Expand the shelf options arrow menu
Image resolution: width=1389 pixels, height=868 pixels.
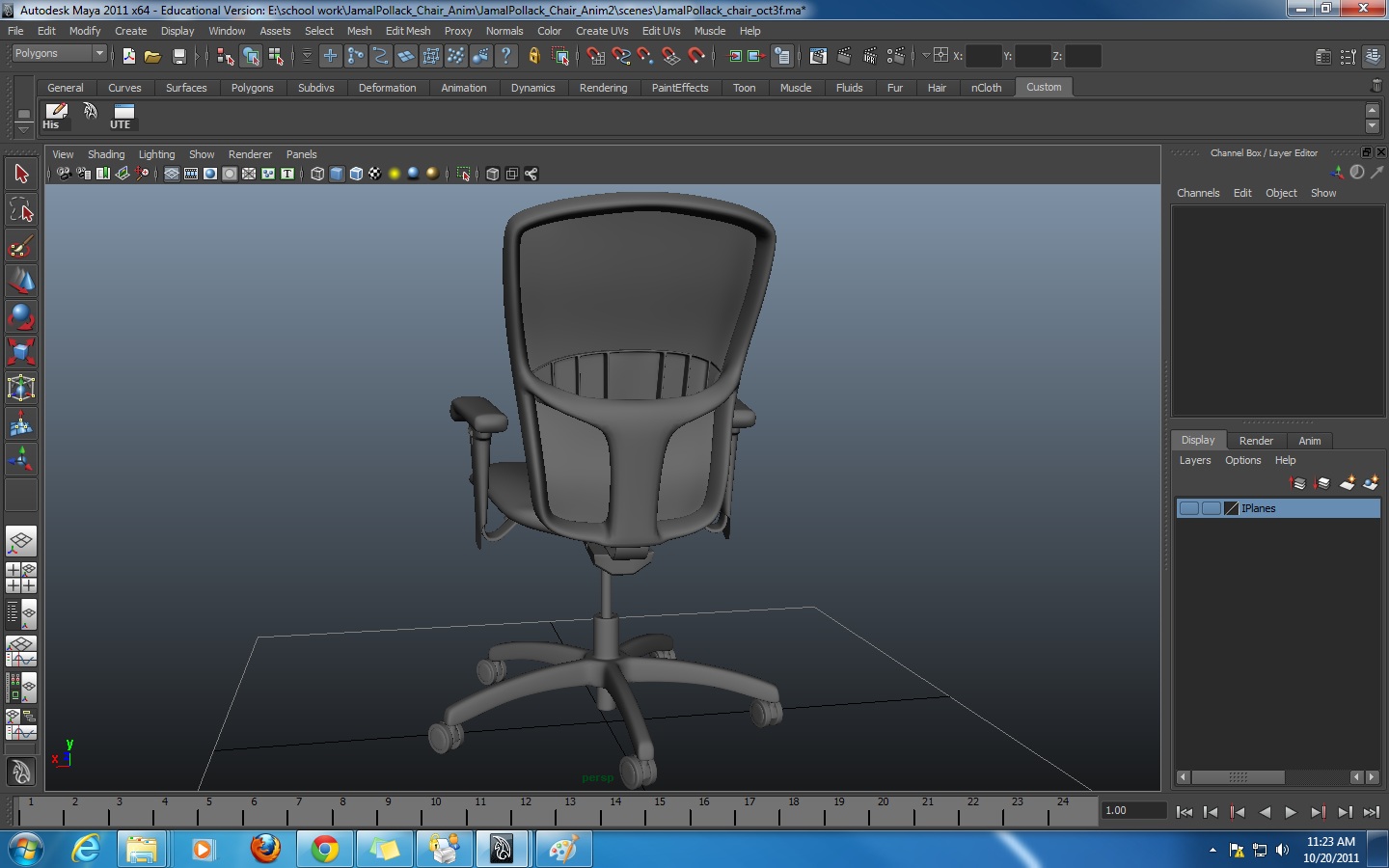click(23, 129)
